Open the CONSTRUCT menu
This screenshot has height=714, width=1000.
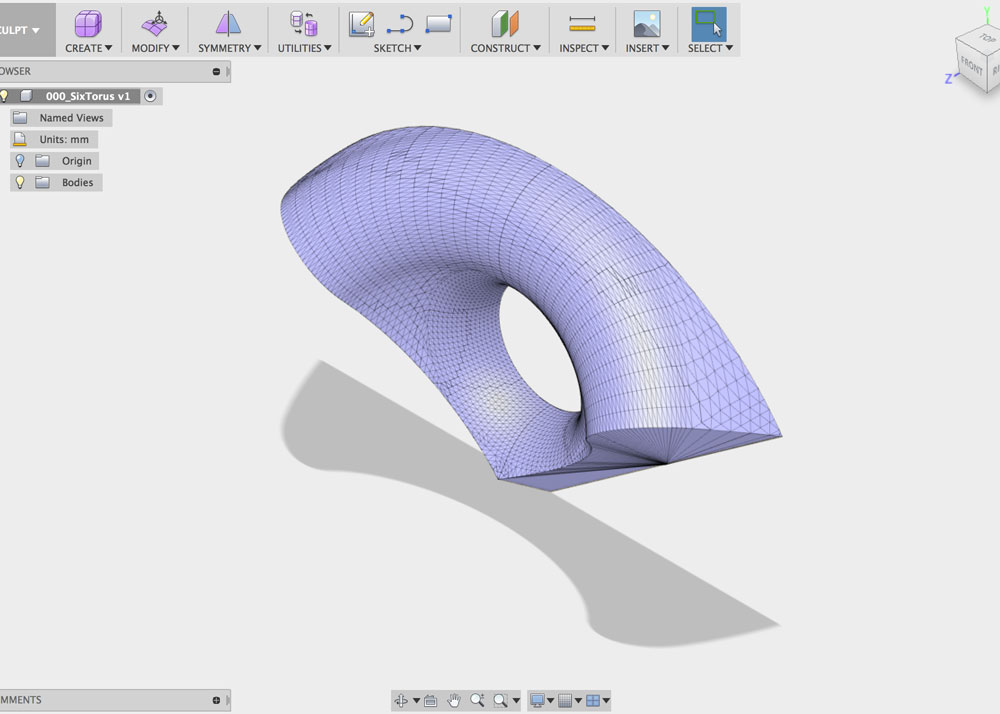[x=505, y=48]
